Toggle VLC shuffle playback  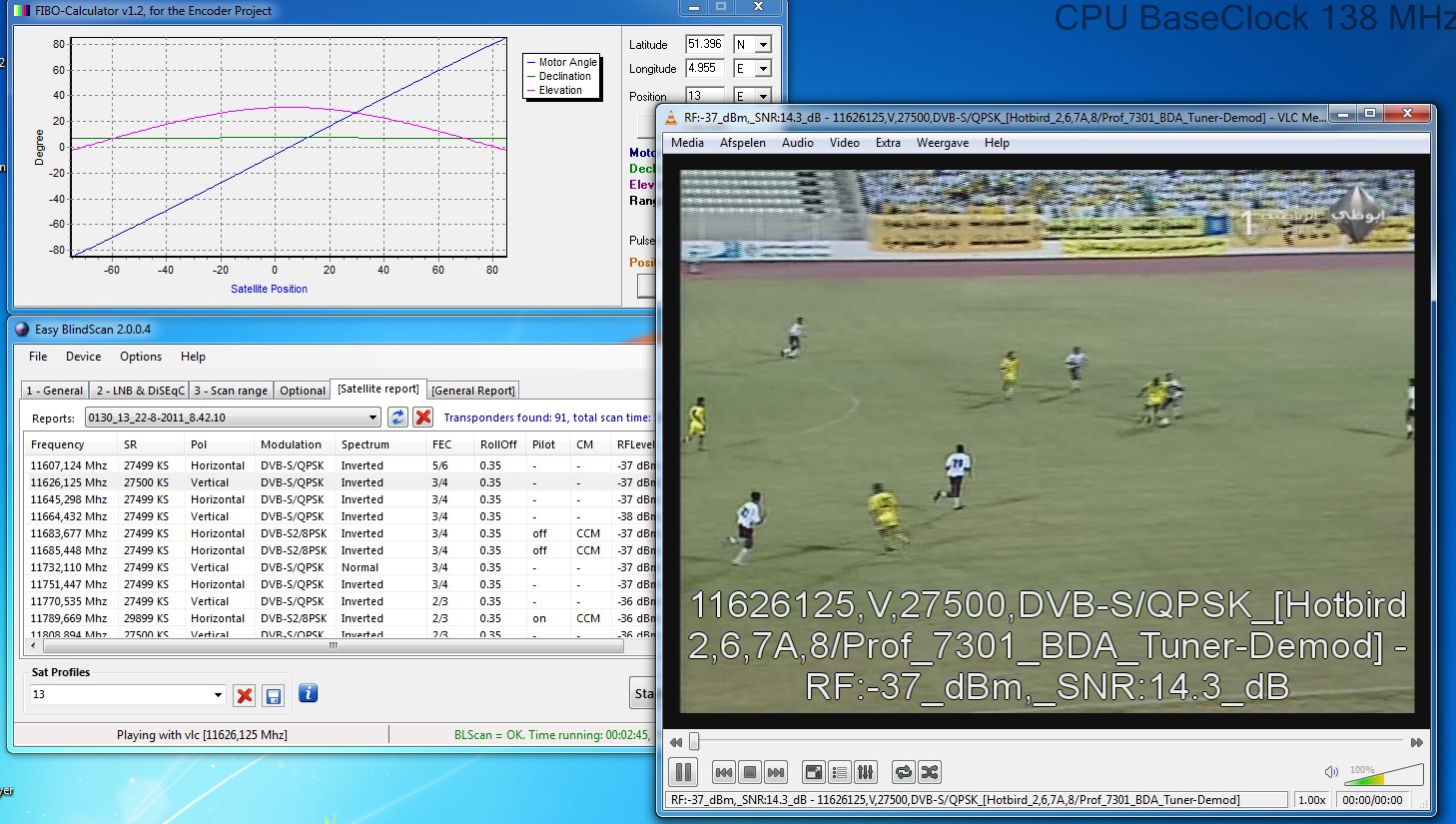(x=930, y=772)
